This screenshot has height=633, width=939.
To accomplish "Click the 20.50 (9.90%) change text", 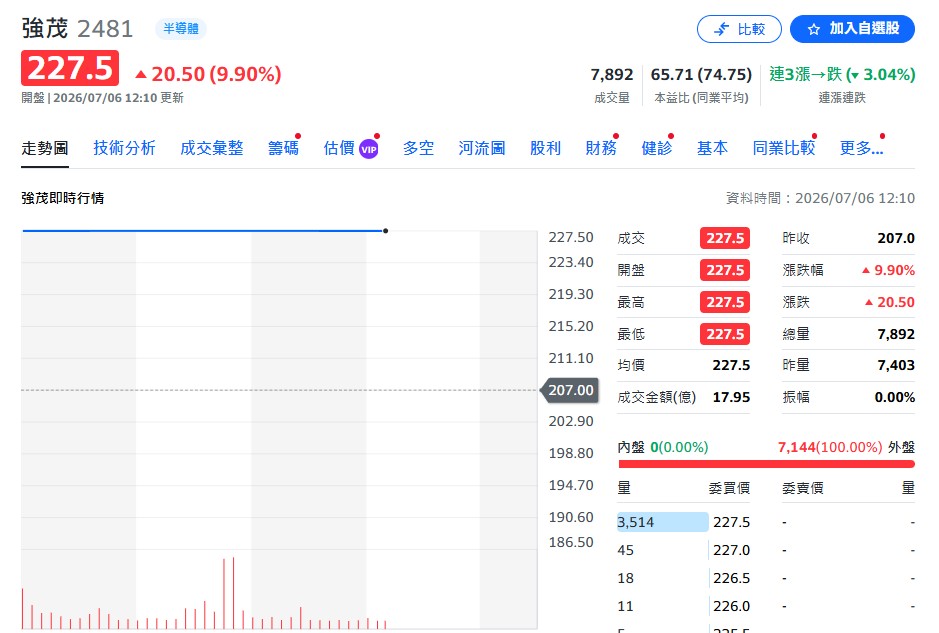I will [208, 74].
